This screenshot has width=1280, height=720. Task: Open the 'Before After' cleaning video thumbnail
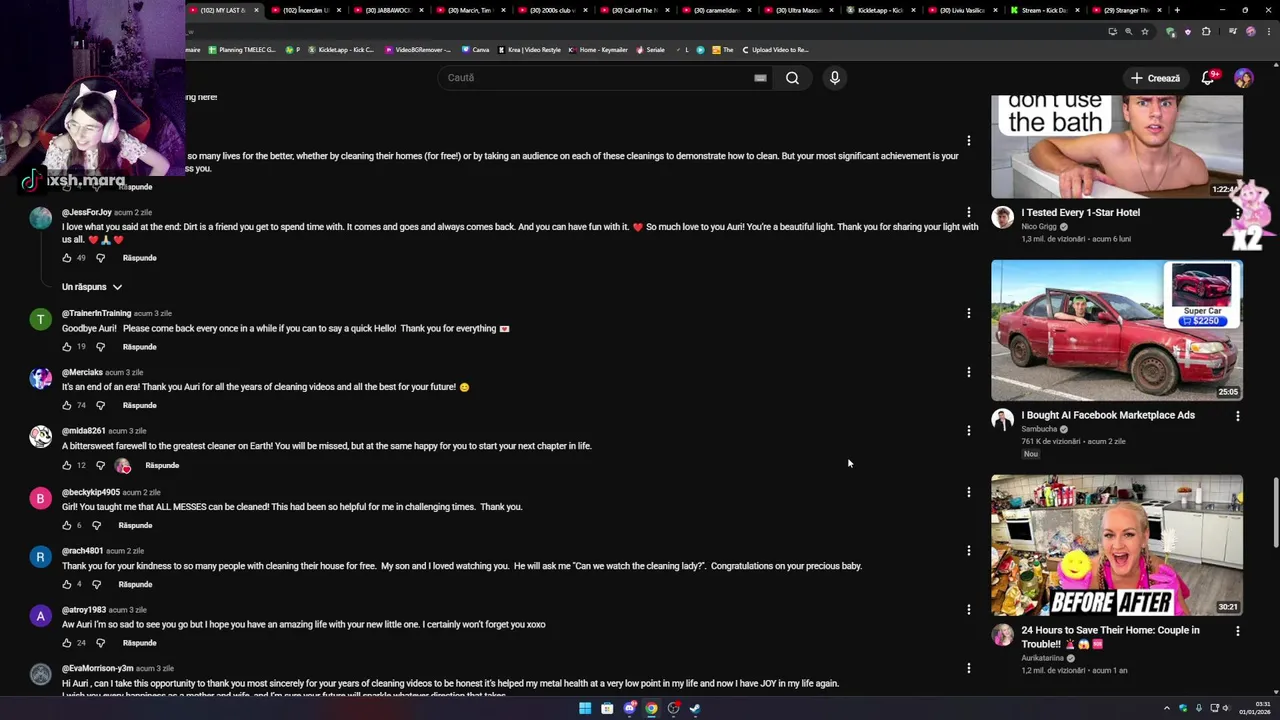tap(1117, 545)
